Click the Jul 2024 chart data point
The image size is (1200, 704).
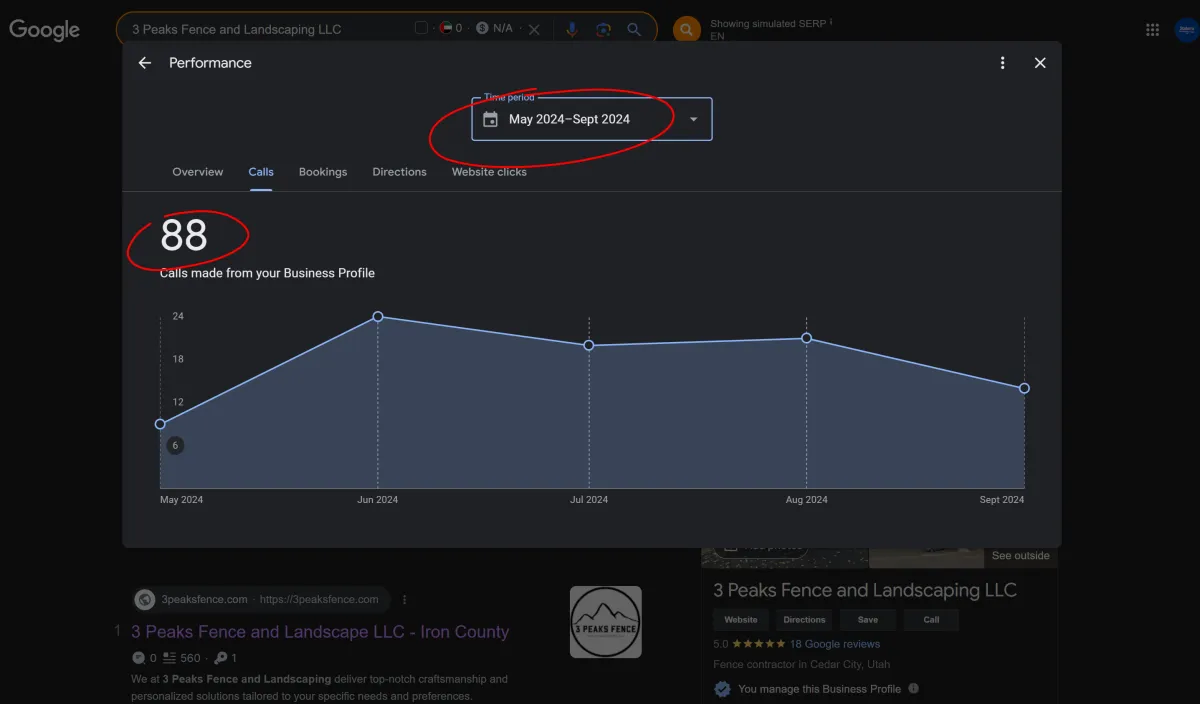click(589, 345)
